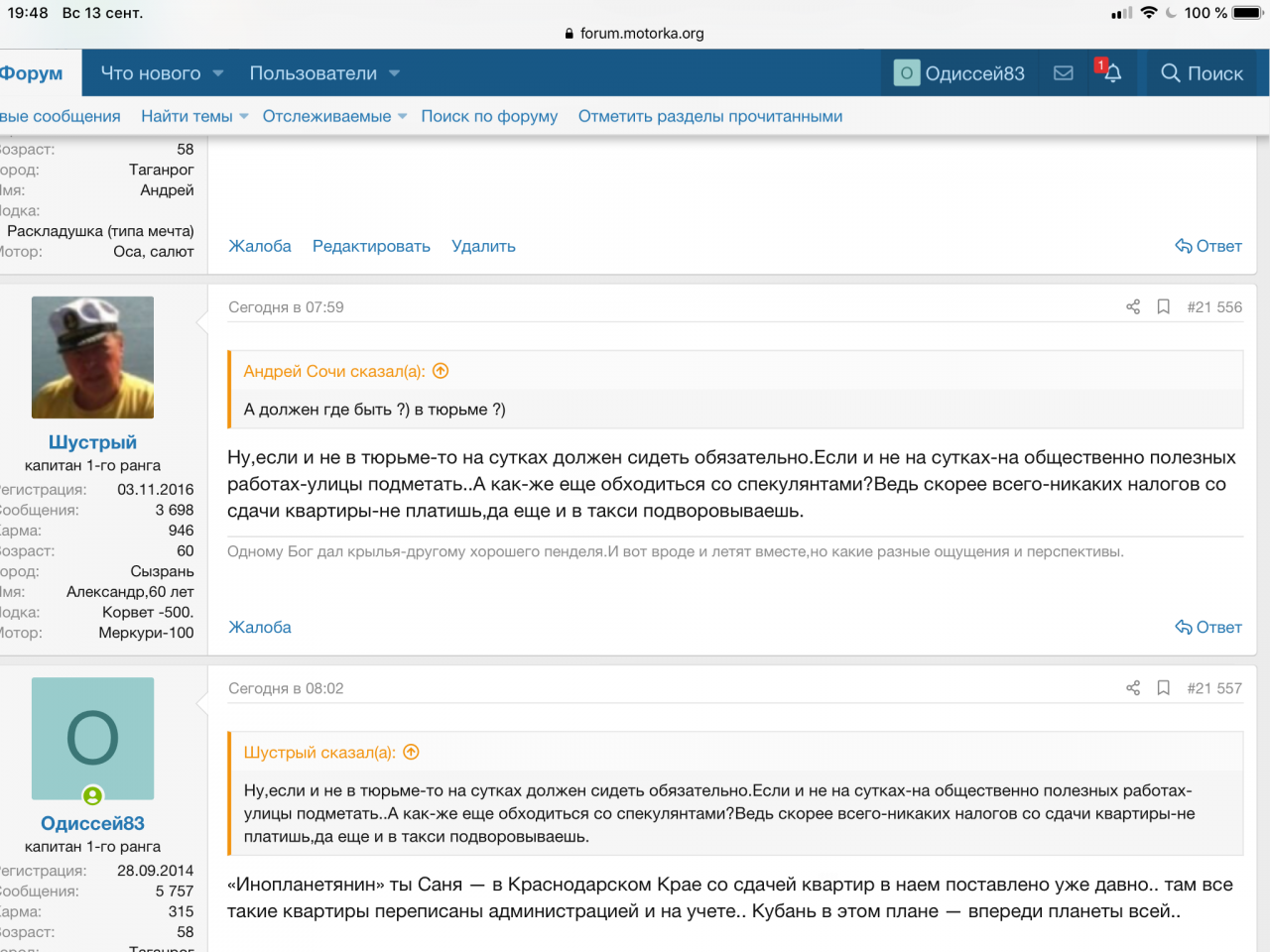Delete the post using Удалить
This screenshot has height=952, width=1270.
pos(483,247)
